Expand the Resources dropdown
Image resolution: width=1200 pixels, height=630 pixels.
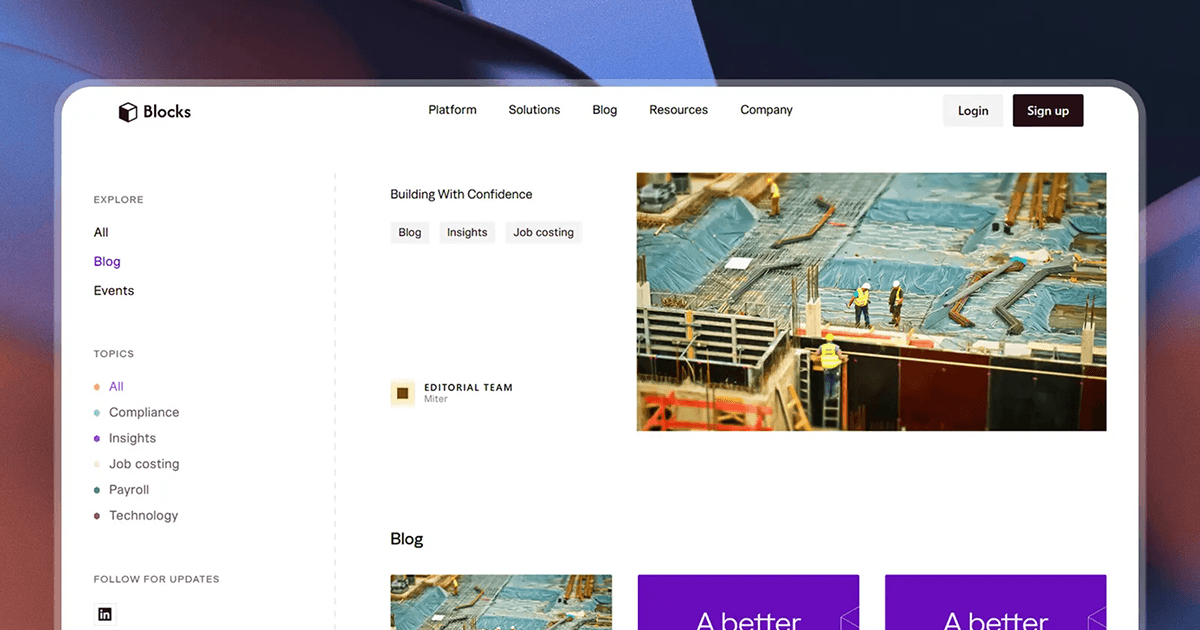(x=678, y=110)
